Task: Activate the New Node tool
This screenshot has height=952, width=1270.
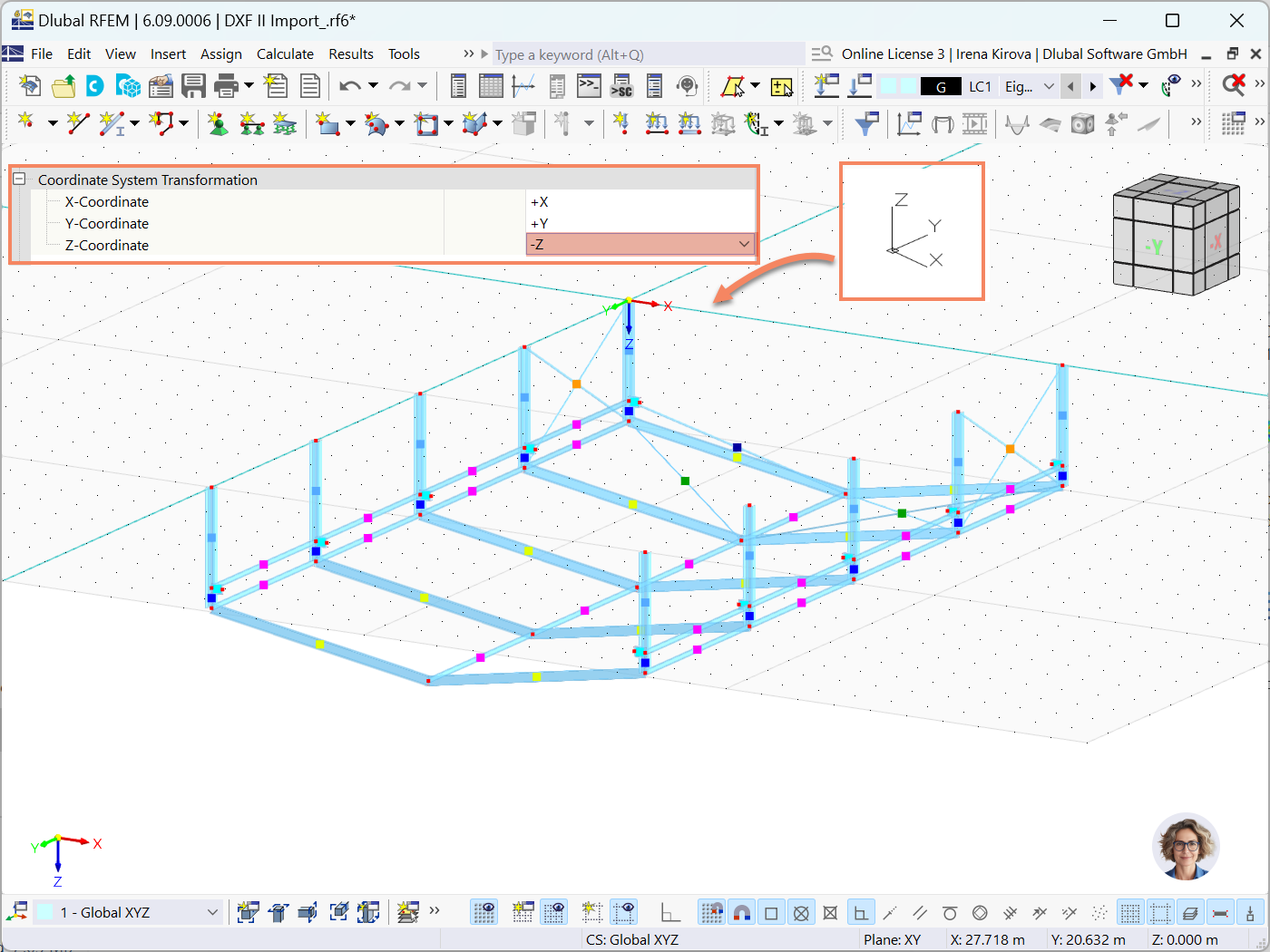Action: click(24, 123)
